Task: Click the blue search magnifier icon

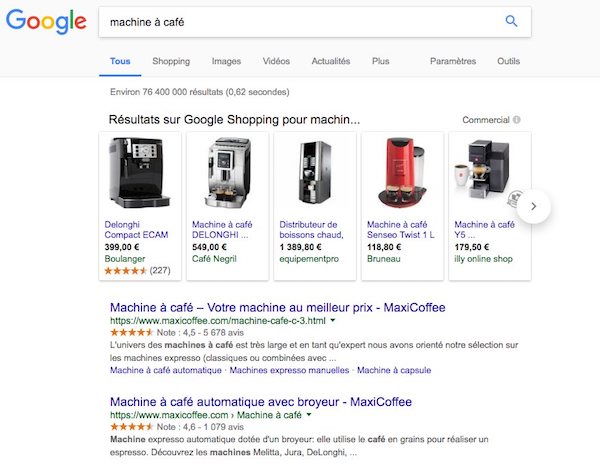Action: (x=511, y=21)
